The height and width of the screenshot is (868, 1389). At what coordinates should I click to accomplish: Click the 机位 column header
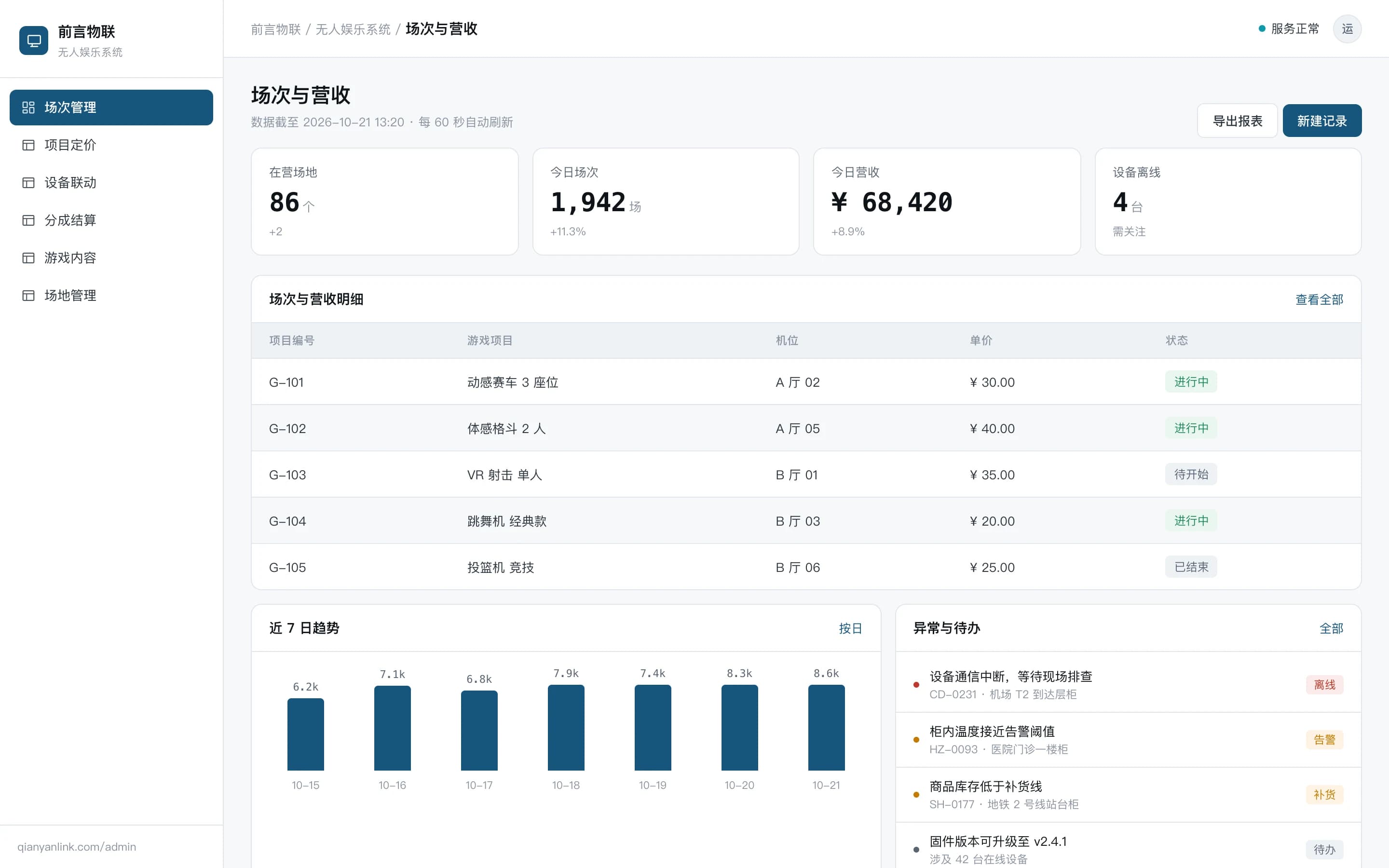[787, 340]
